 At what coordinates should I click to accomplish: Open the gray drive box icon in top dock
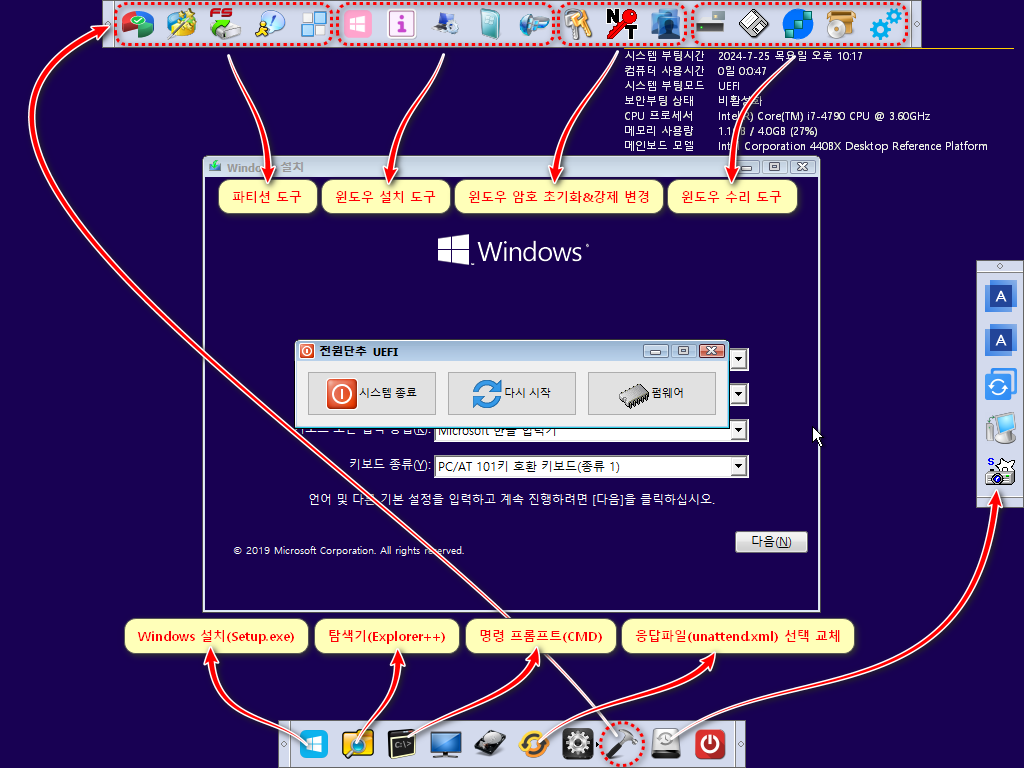coord(710,24)
